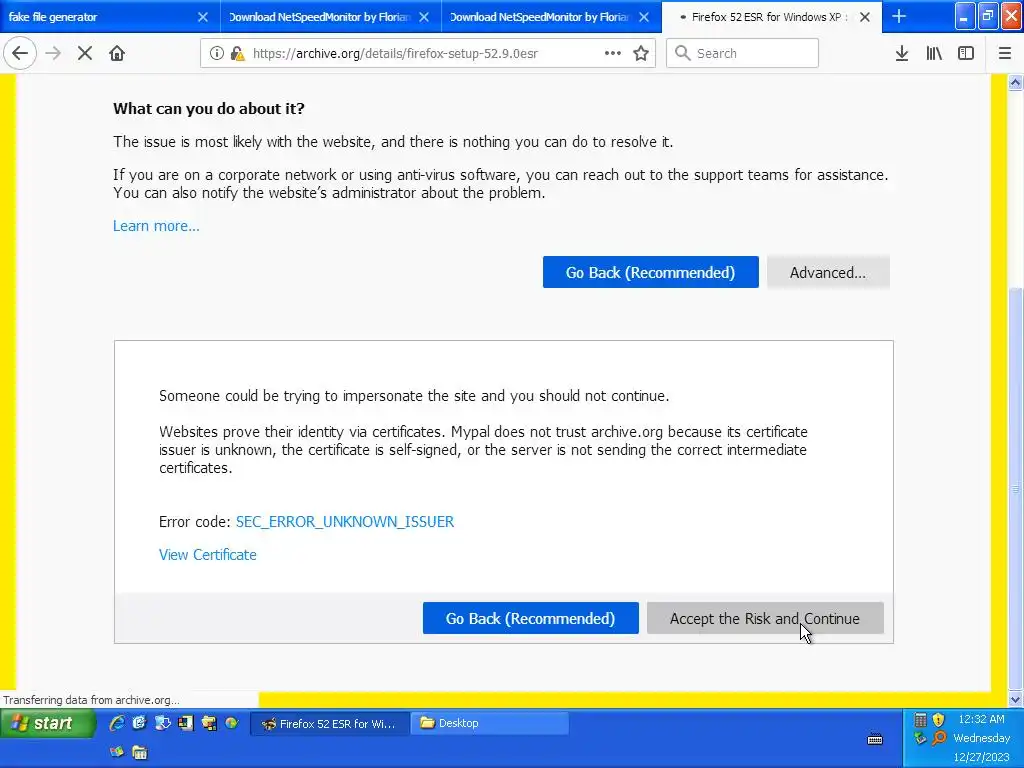
Task: Open a new tab with the plus button
Action: [899, 17]
